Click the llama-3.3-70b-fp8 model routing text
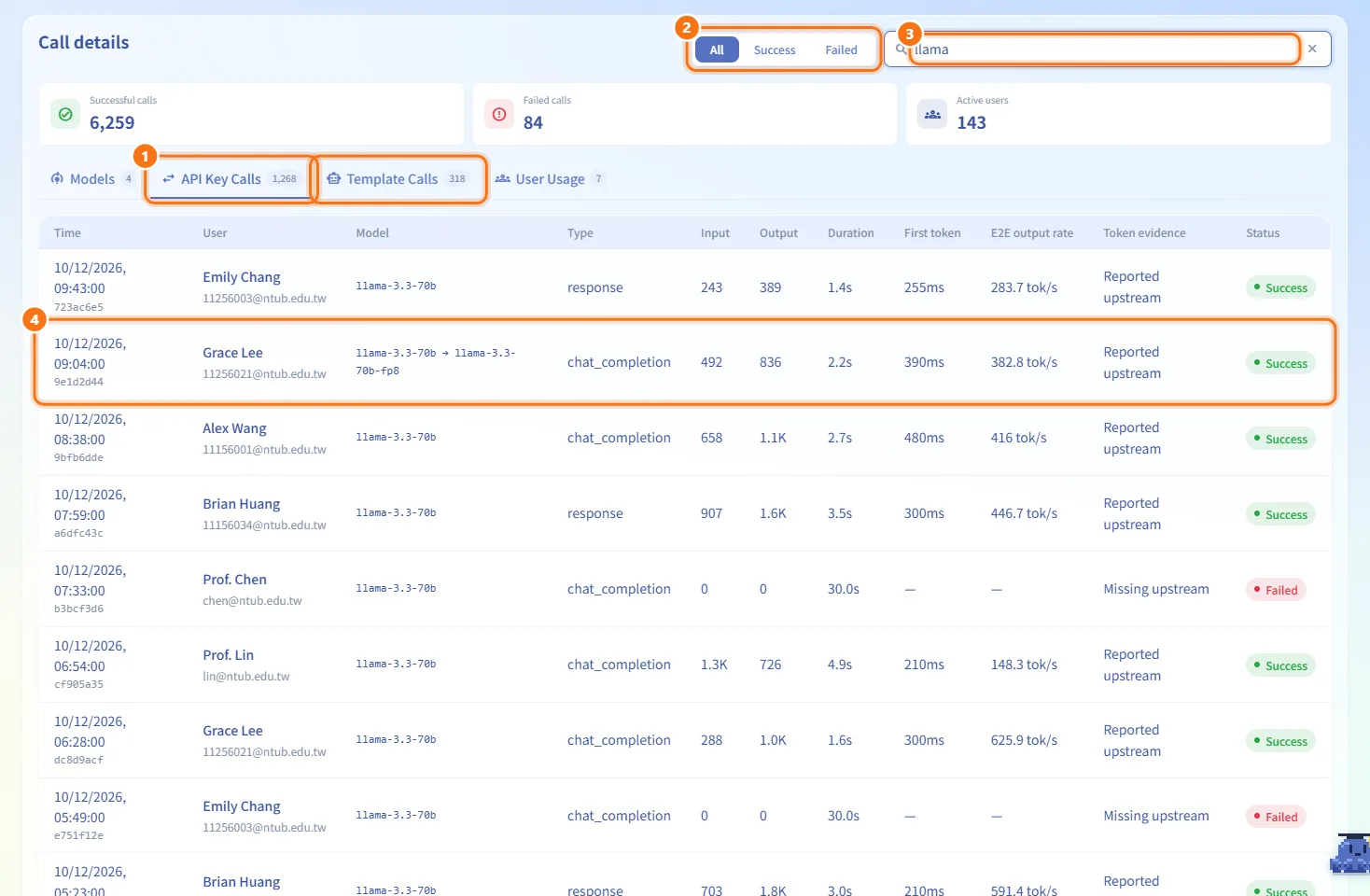 435,362
